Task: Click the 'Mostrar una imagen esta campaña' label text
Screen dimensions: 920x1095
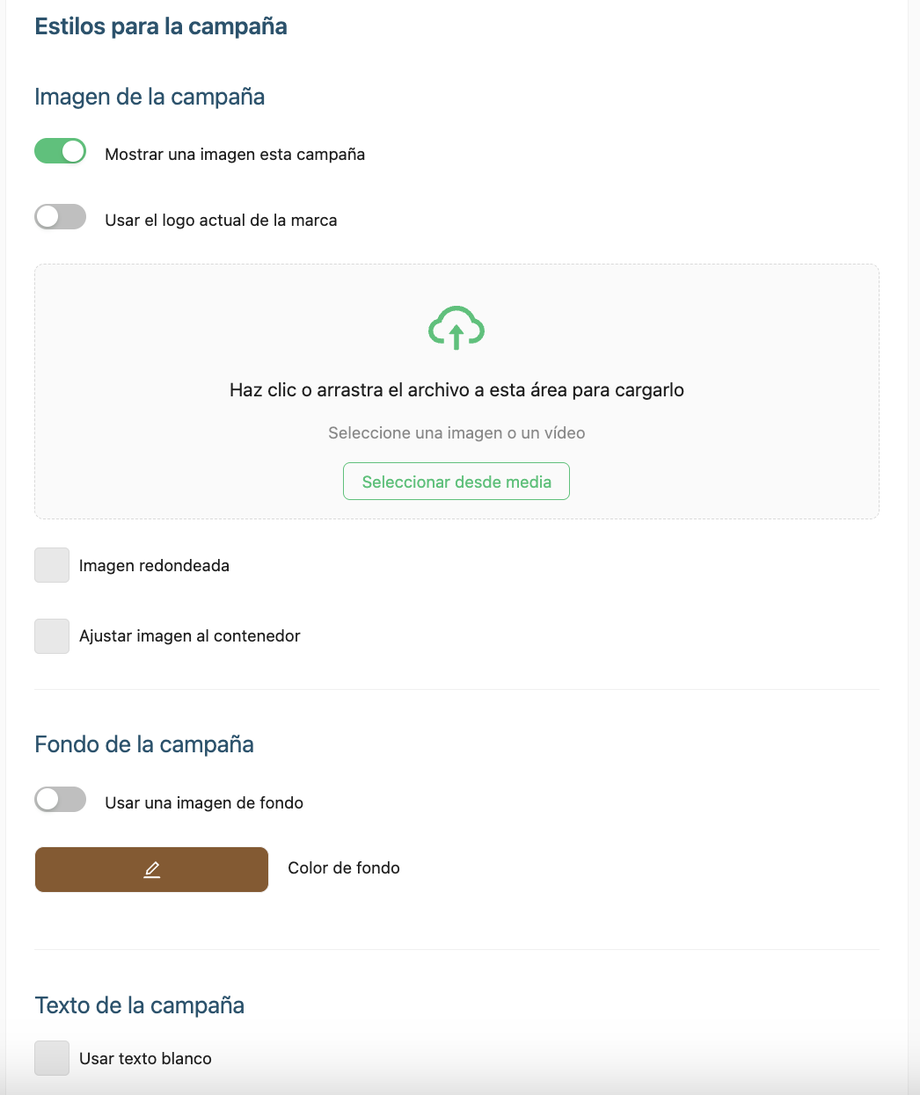Action: tap(234, 154)
